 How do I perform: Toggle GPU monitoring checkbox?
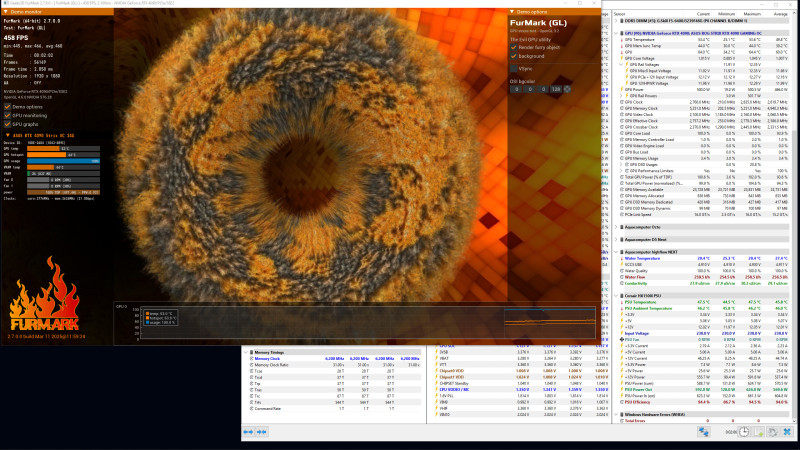tap(7, 115)
